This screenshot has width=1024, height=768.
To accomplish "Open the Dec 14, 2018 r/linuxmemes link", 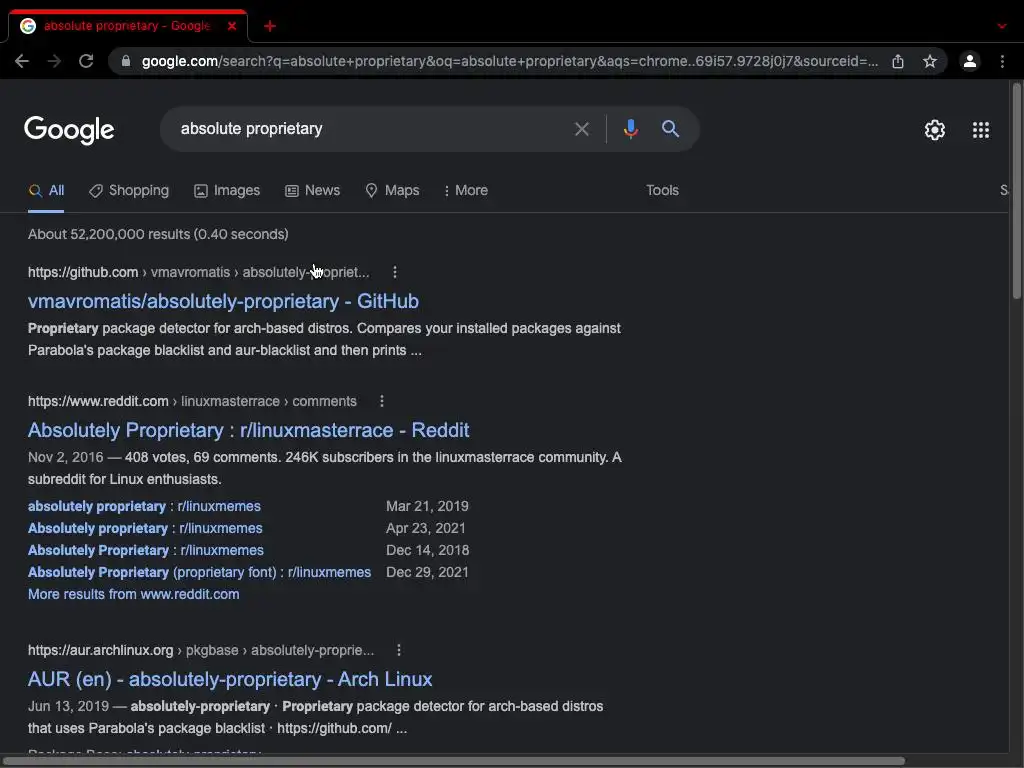I will coord(146,551).
